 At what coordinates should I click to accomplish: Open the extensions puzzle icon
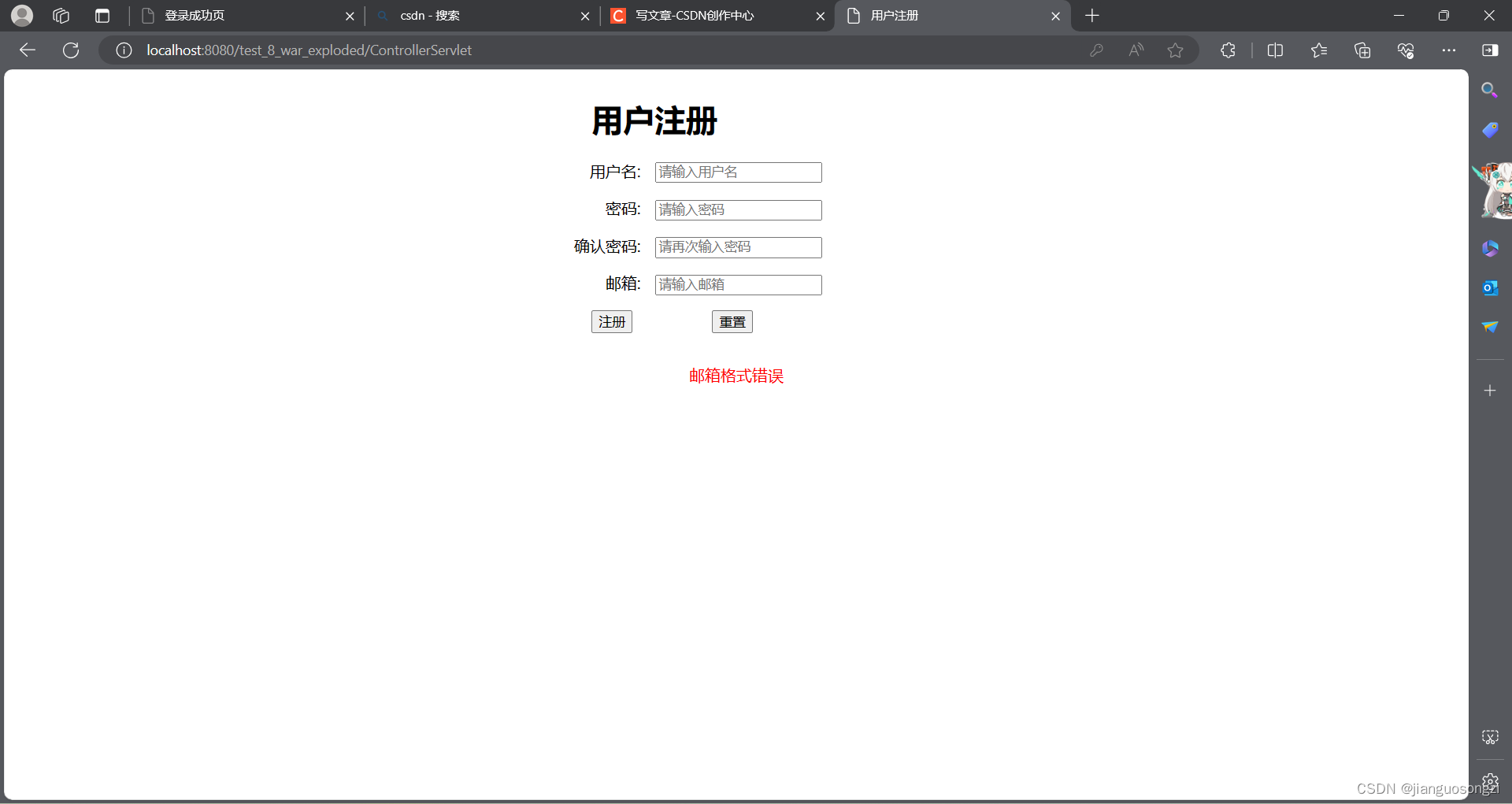[1228, 50]
